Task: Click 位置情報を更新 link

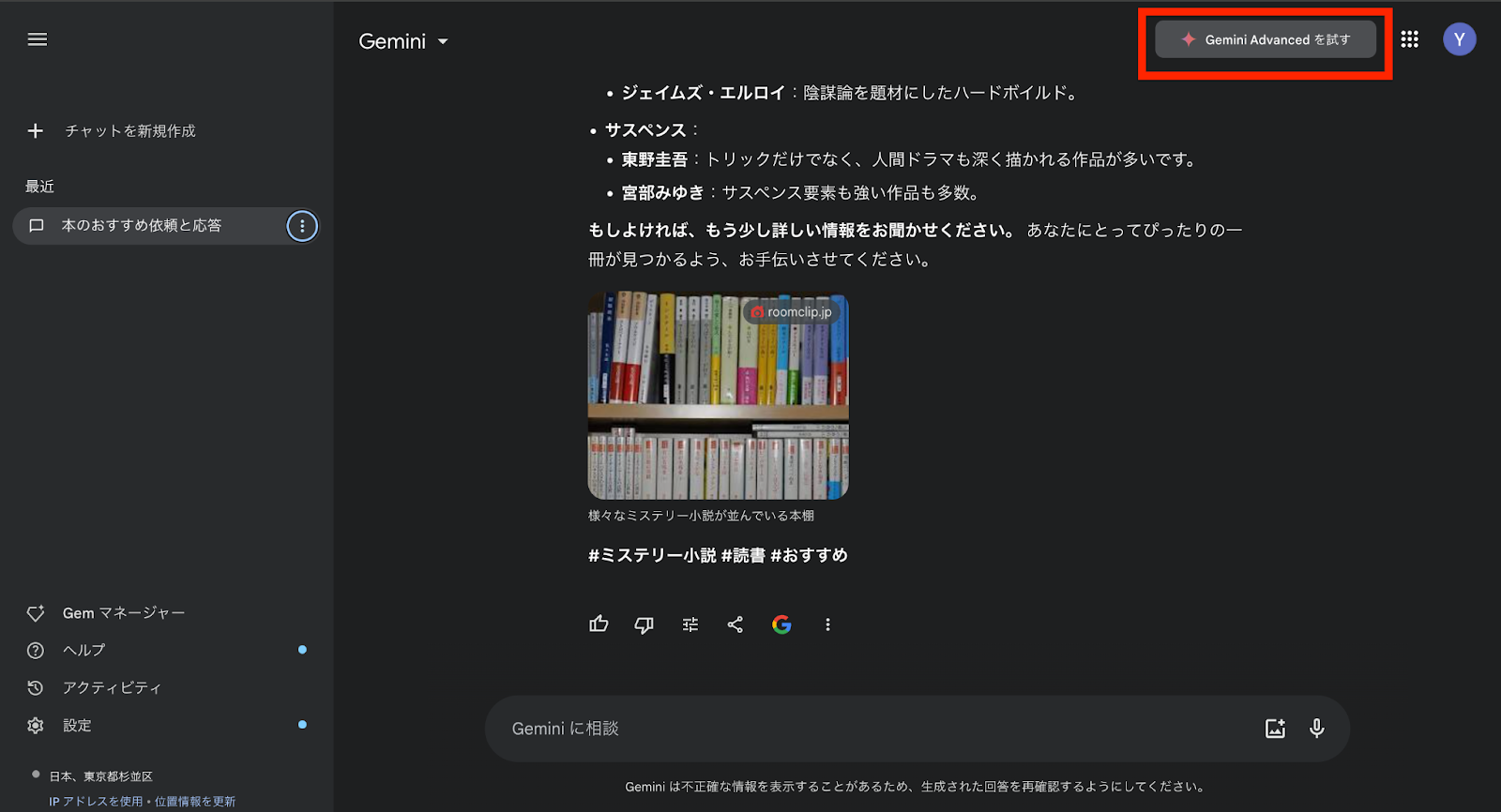Action: pos(195,802)
